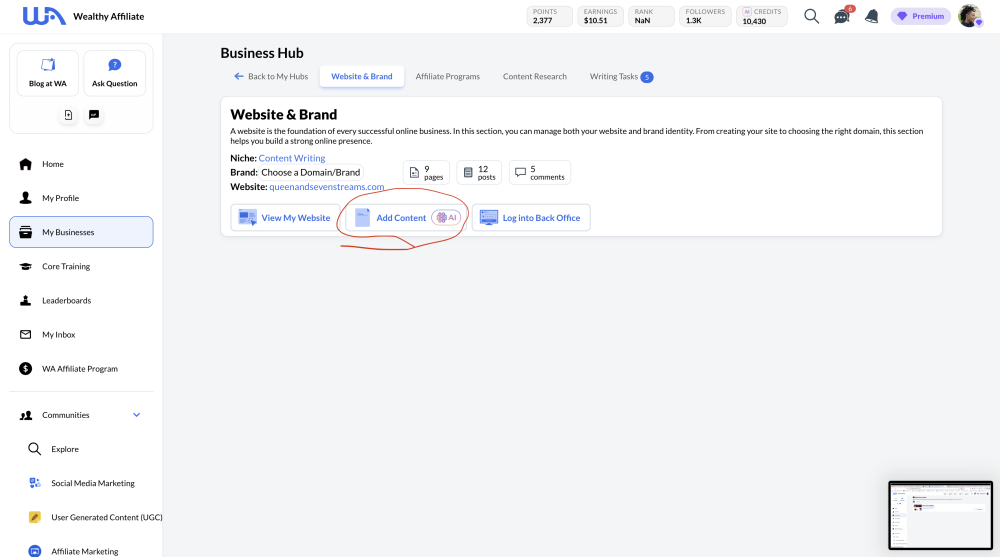Open My Inbox in sidebar

click(x=81, y=334)
